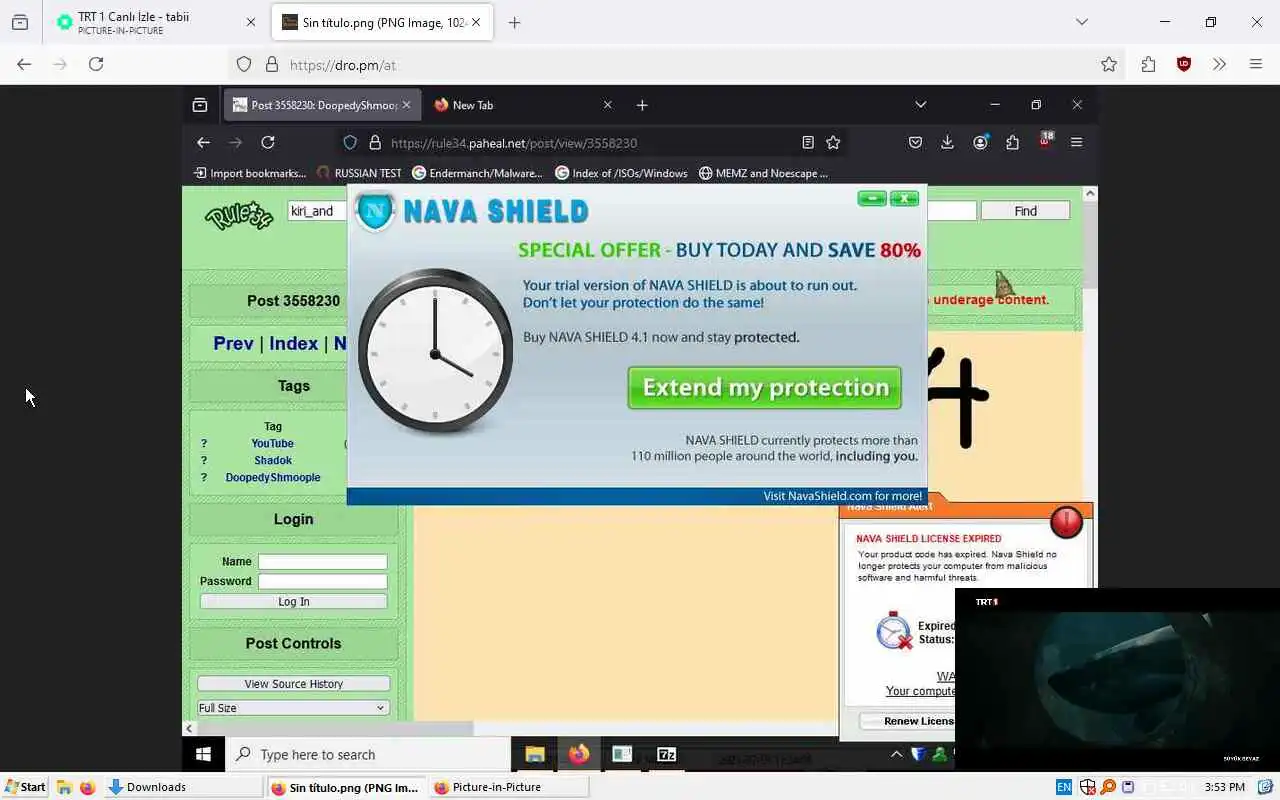Open the RUSSIAN TEST bookmark
Image resolution: width=1280 pixels, height=800 pixels.
(x=359, y=173)
